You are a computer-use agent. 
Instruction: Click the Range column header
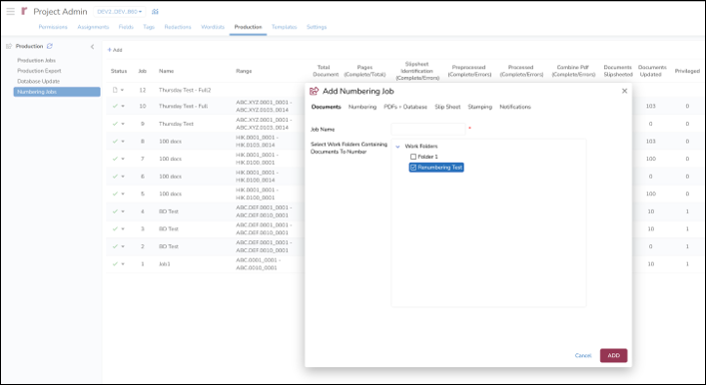[x=244, y=71]
